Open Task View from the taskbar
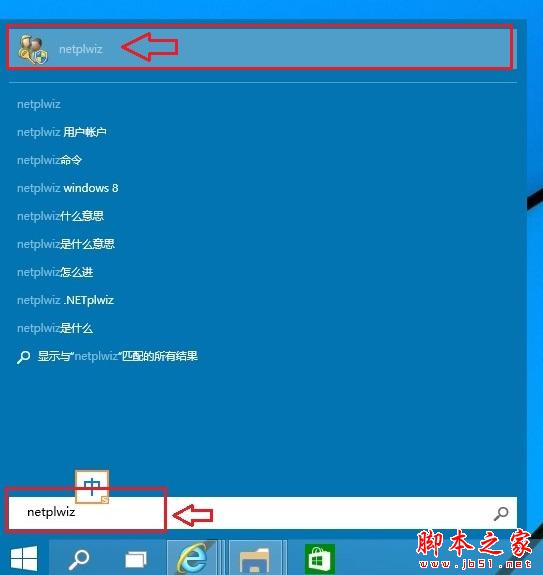The image size is (543, 575). pos(136,559)
